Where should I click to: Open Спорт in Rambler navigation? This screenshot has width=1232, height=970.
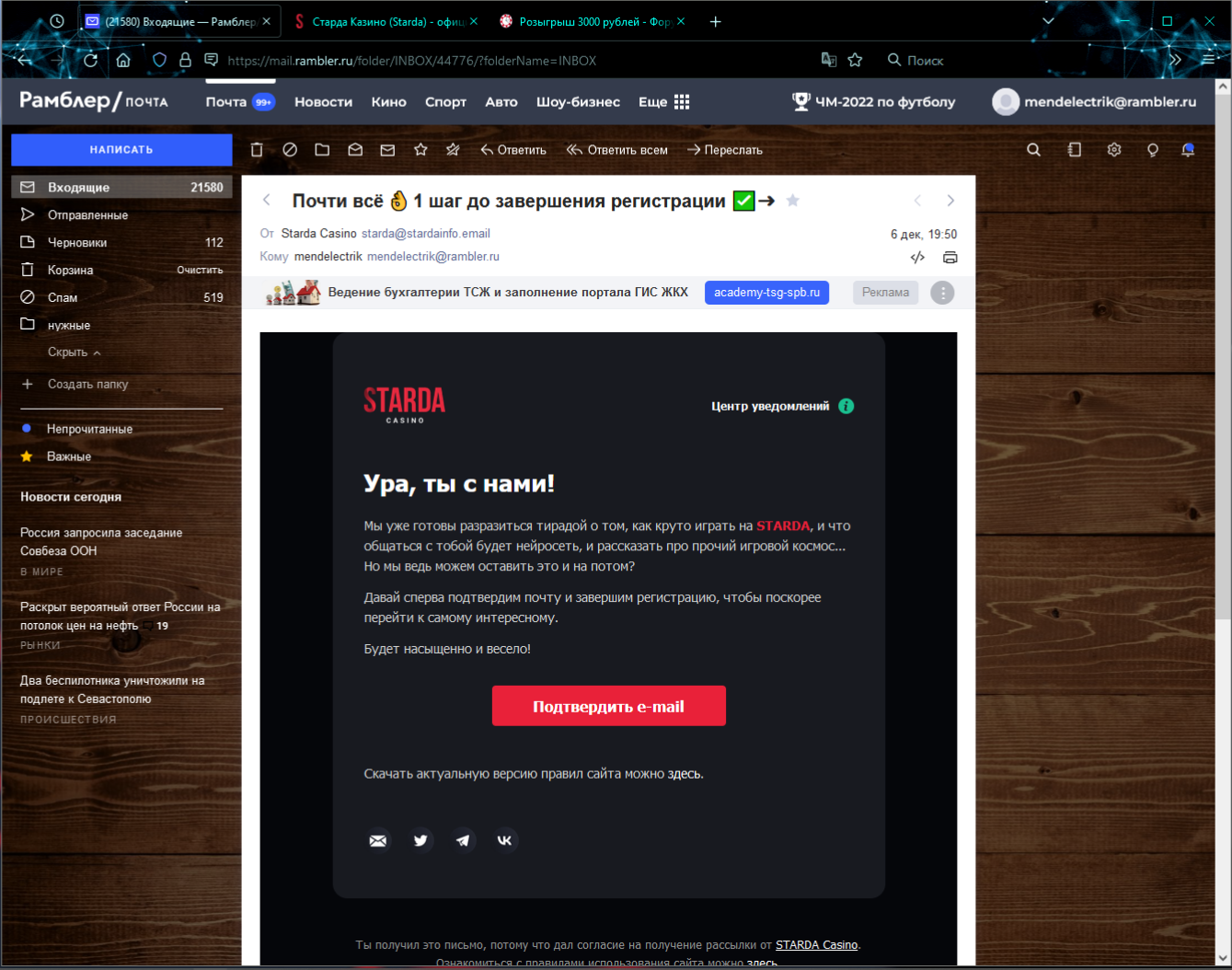click(445, 102)
